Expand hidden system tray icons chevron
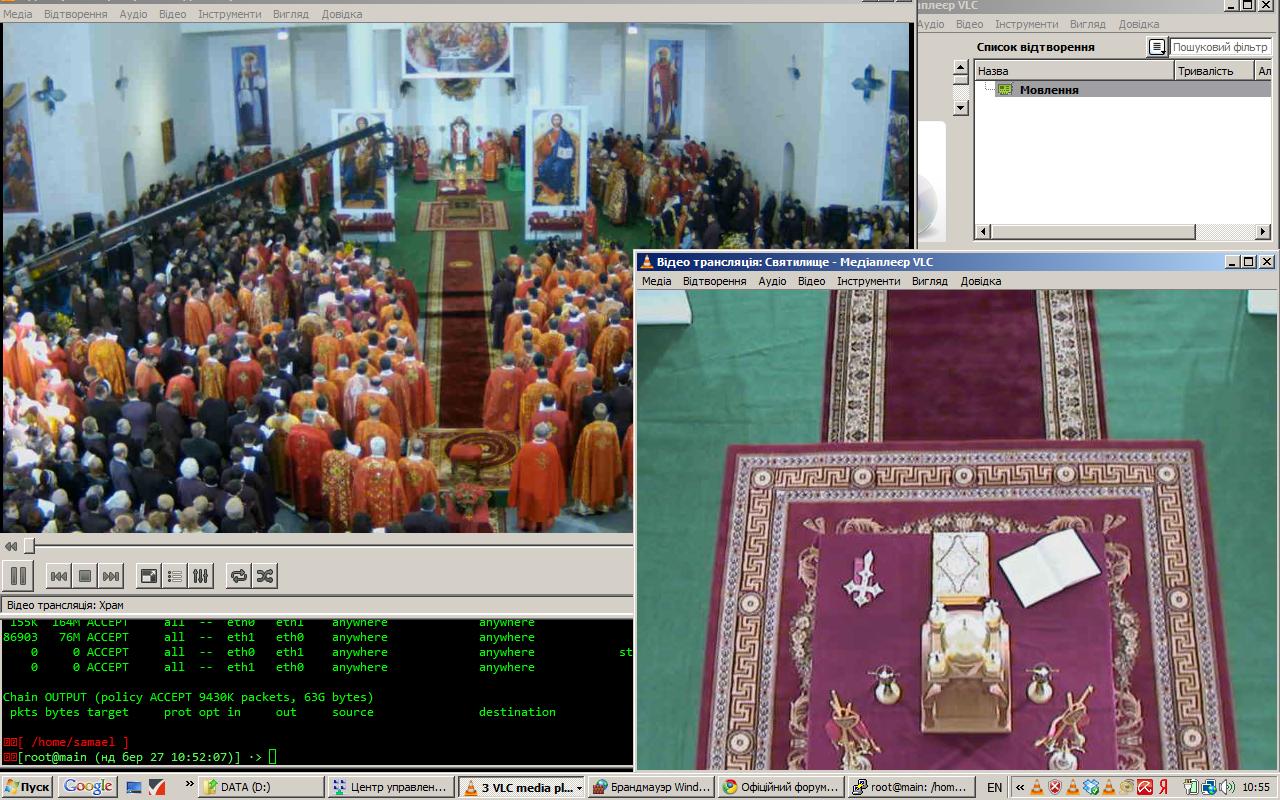Screen dimensions: 1280x800 pyautogui.click(x=1019, y=787)
